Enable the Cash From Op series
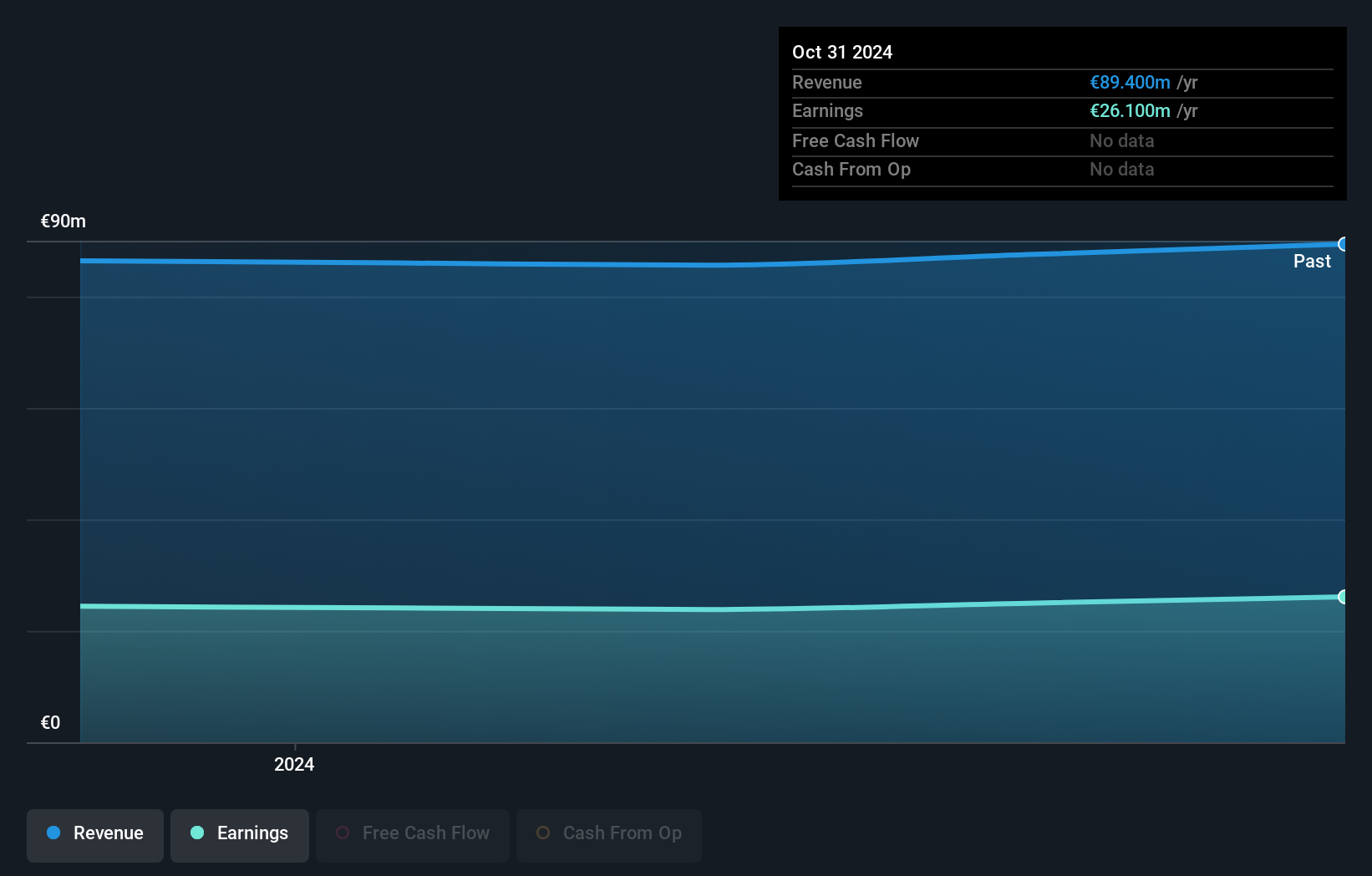Viewport: 1372px width, 876px height. coord(609,835)
